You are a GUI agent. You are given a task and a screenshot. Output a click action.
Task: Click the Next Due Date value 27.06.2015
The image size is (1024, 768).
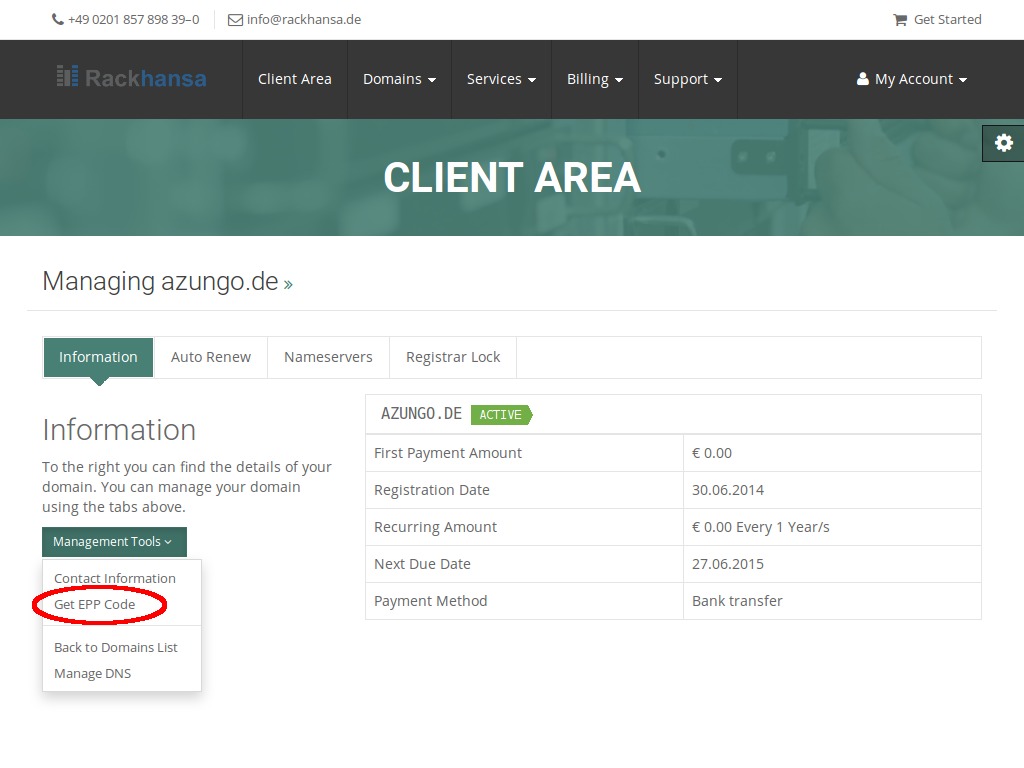(x=728, y=564)
